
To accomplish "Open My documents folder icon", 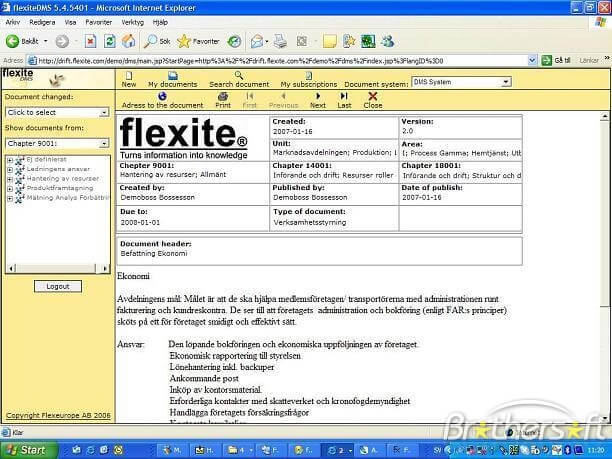I will [x=173, y=79].
